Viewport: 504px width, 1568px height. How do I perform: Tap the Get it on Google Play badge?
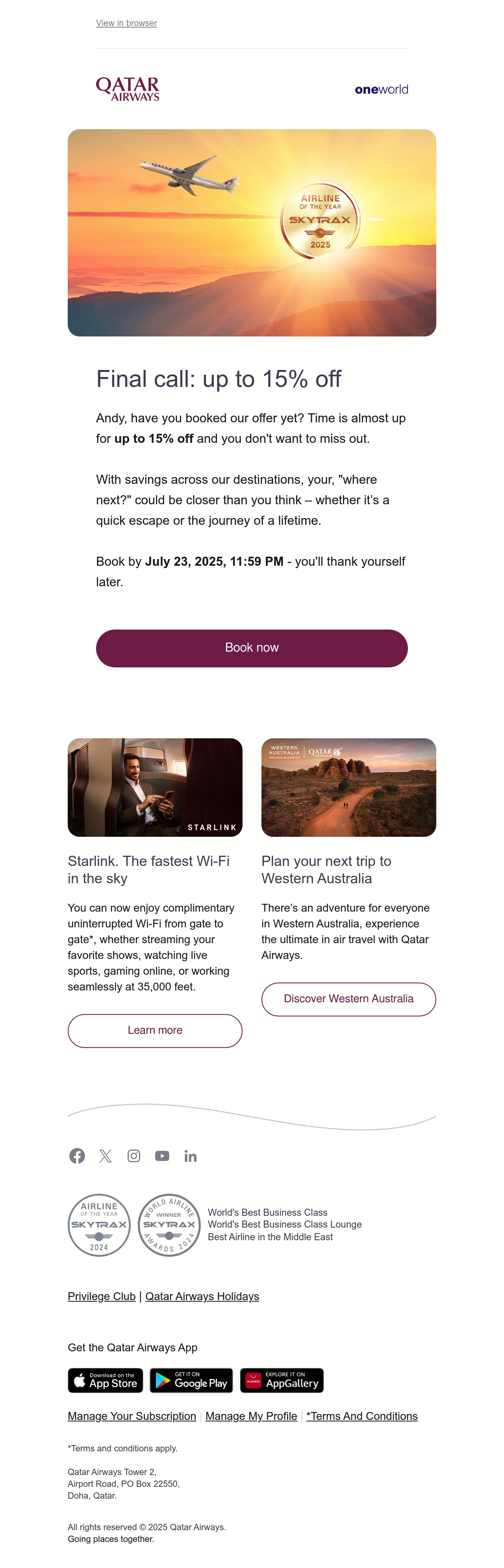tap(191, 1380)
